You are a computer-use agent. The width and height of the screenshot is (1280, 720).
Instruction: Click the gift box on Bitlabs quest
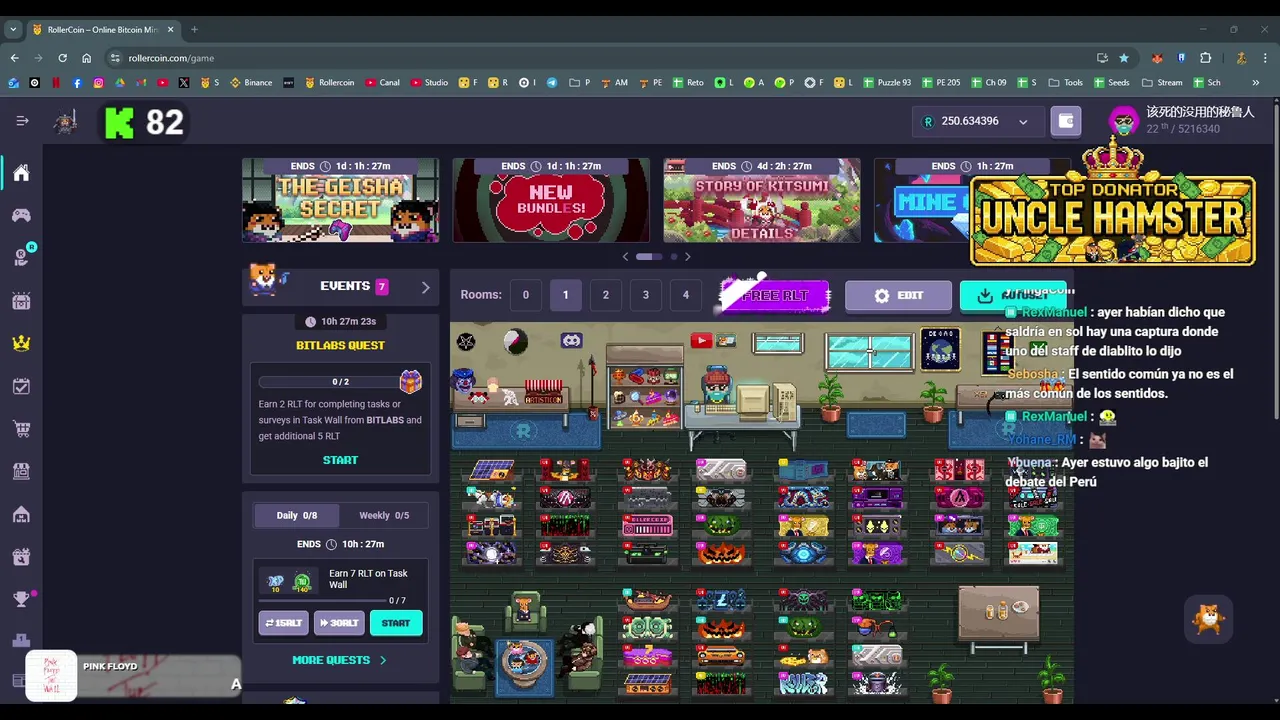point(410,381)
